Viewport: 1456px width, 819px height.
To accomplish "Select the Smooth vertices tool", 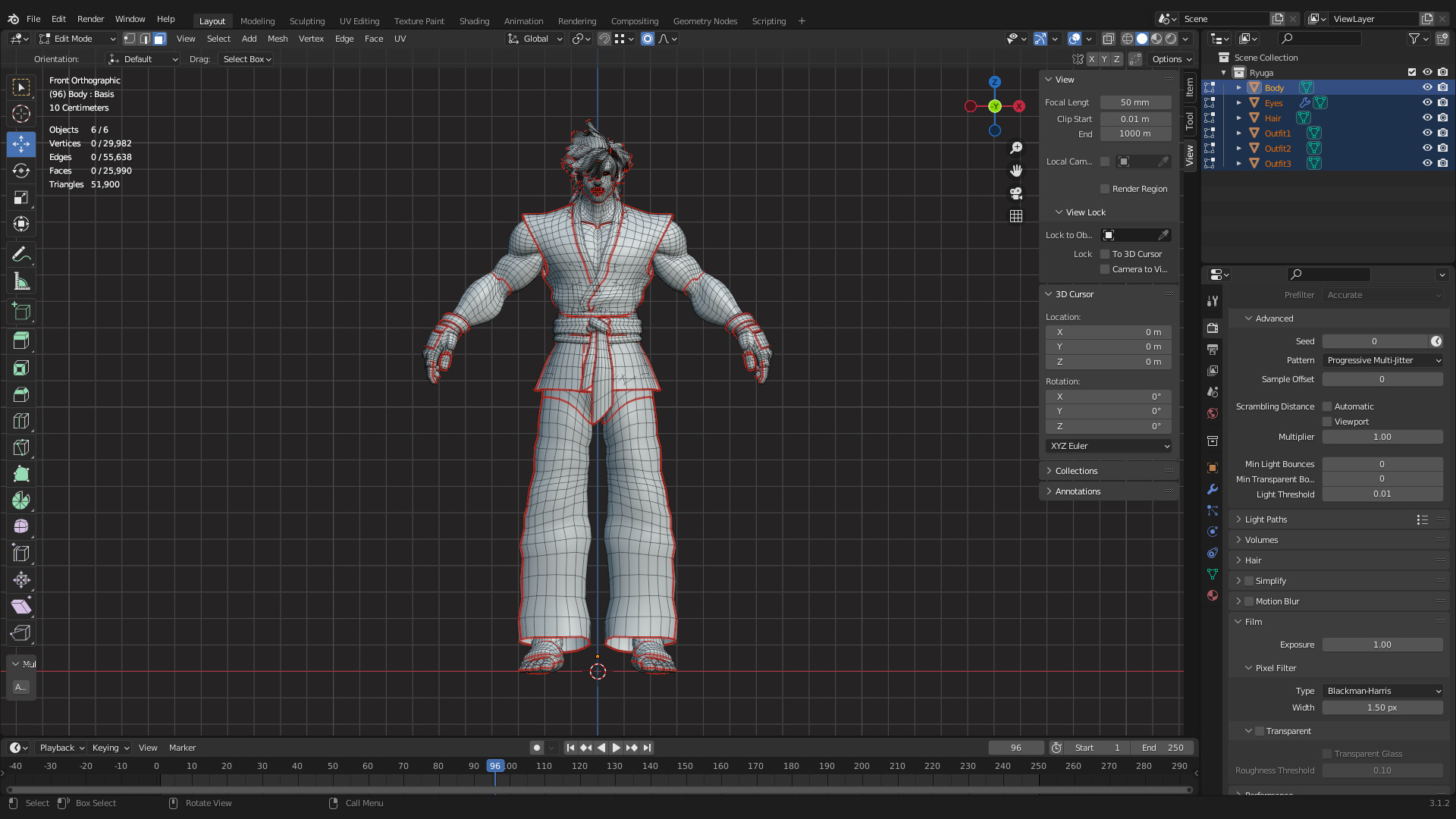I will pyautogui.click(x=21, y=526).
